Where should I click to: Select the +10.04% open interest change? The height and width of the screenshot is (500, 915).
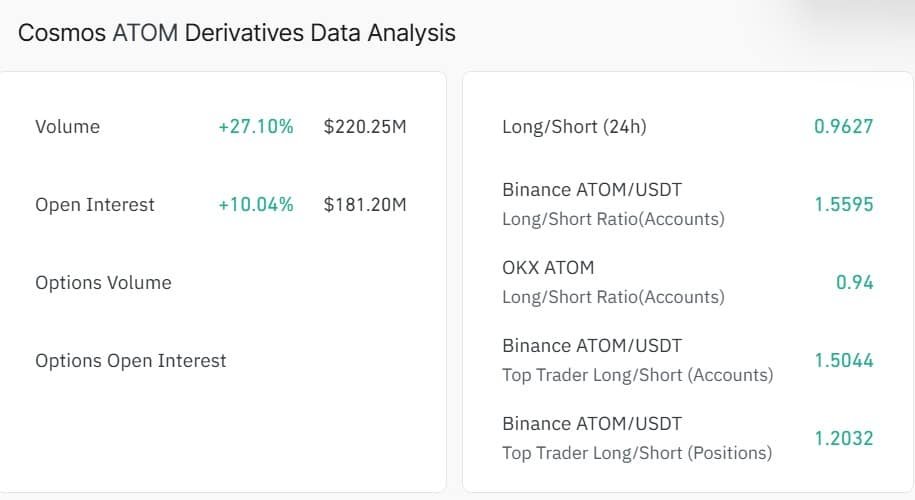(x=256, y=205)
